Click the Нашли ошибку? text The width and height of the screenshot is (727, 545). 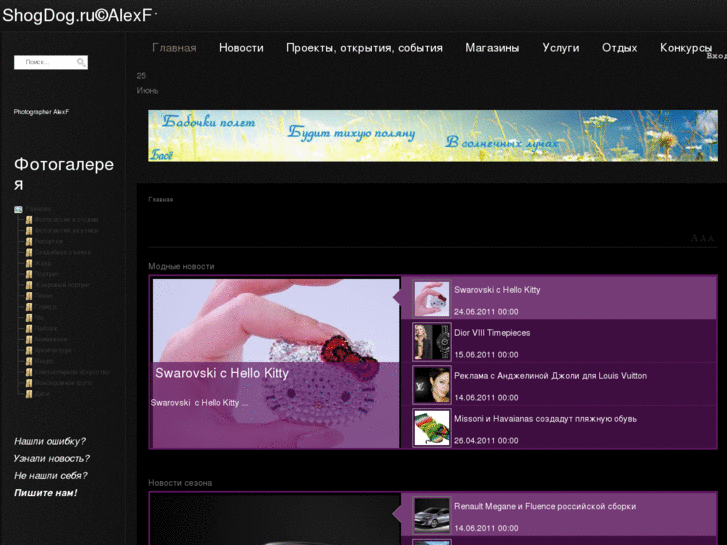click(x=50, y=442)
